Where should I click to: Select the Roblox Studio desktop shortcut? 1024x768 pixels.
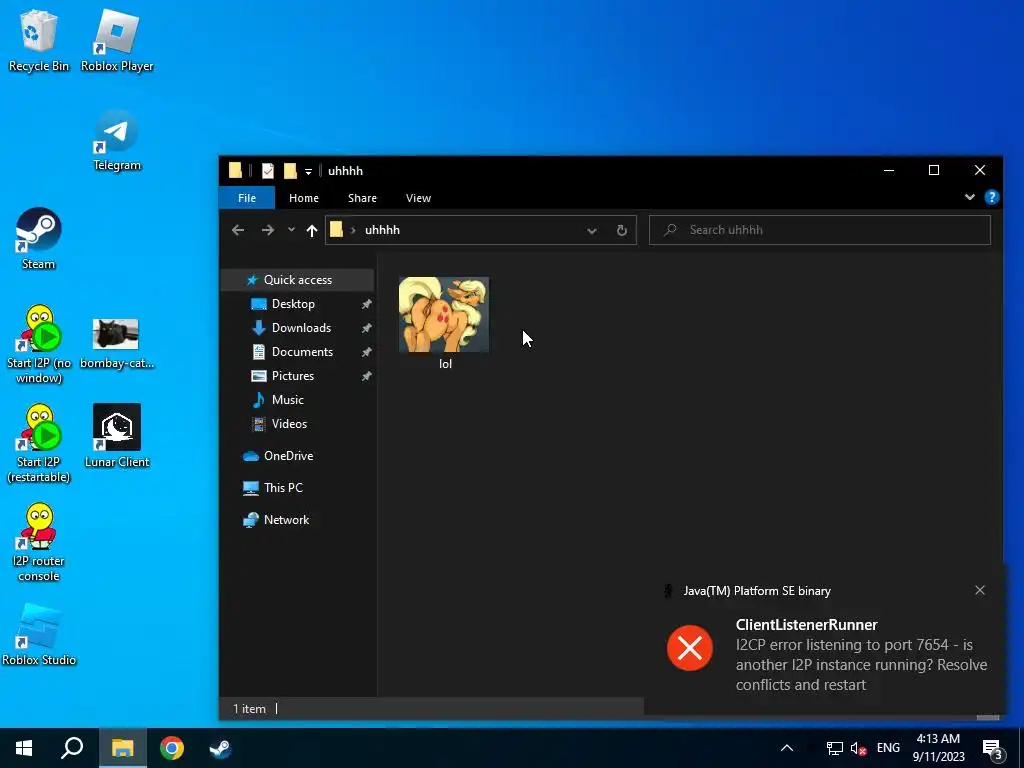(x=39, y=635)
